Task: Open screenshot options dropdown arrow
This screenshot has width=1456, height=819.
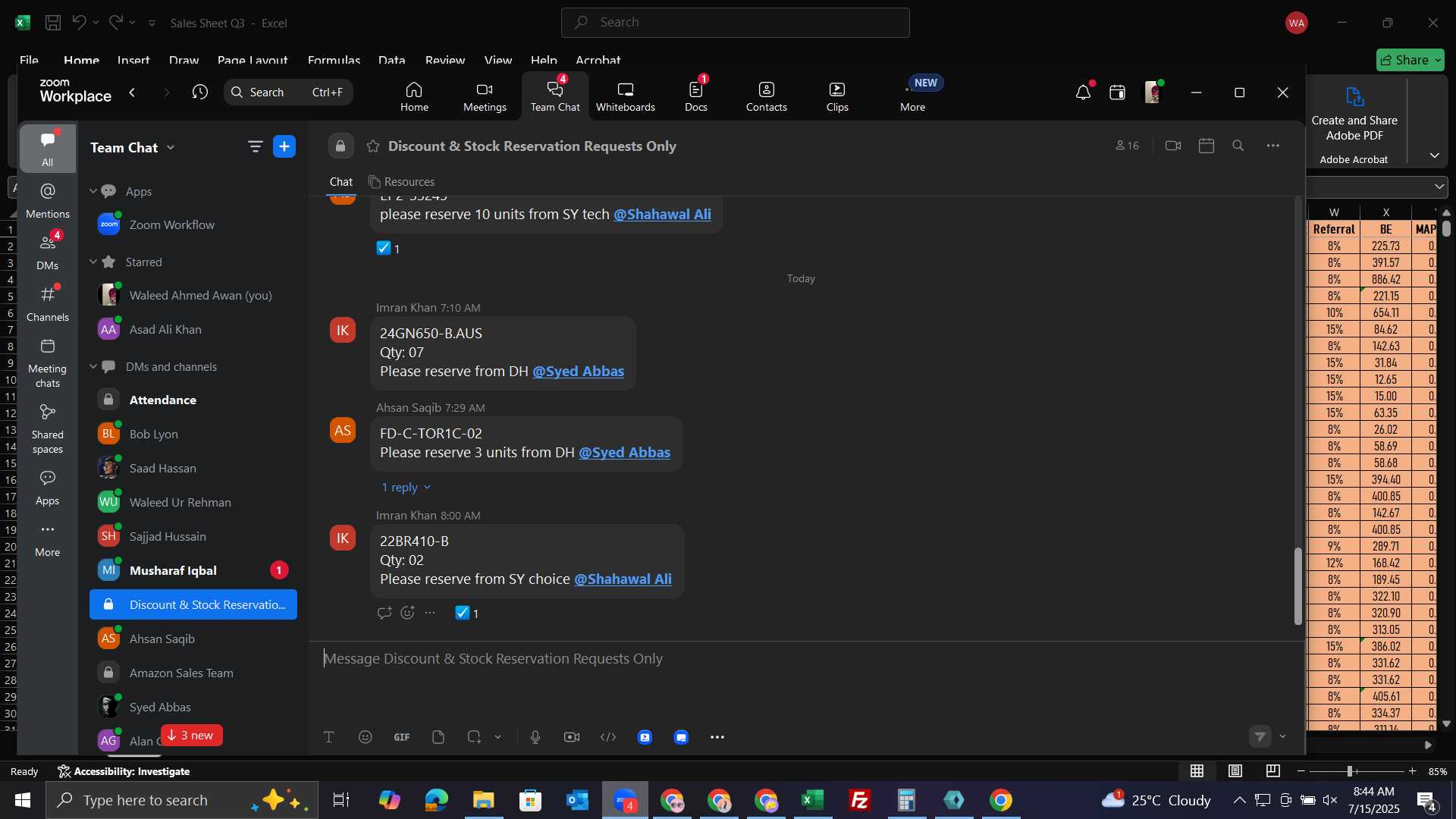Action: coord(498,737)
